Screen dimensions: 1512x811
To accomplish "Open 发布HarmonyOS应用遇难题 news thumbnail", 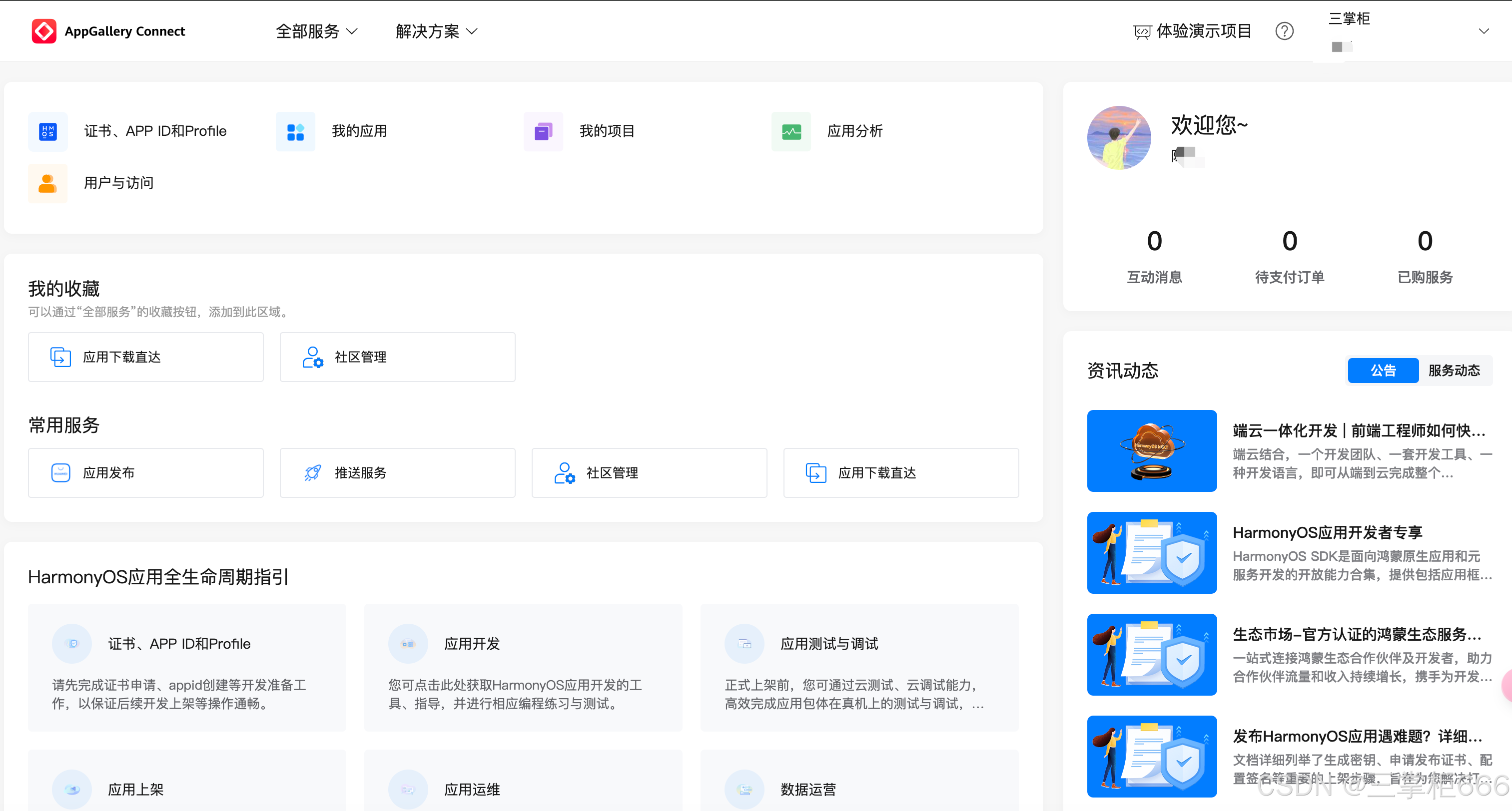I will pyautogui.click(x=1152, y=757).
